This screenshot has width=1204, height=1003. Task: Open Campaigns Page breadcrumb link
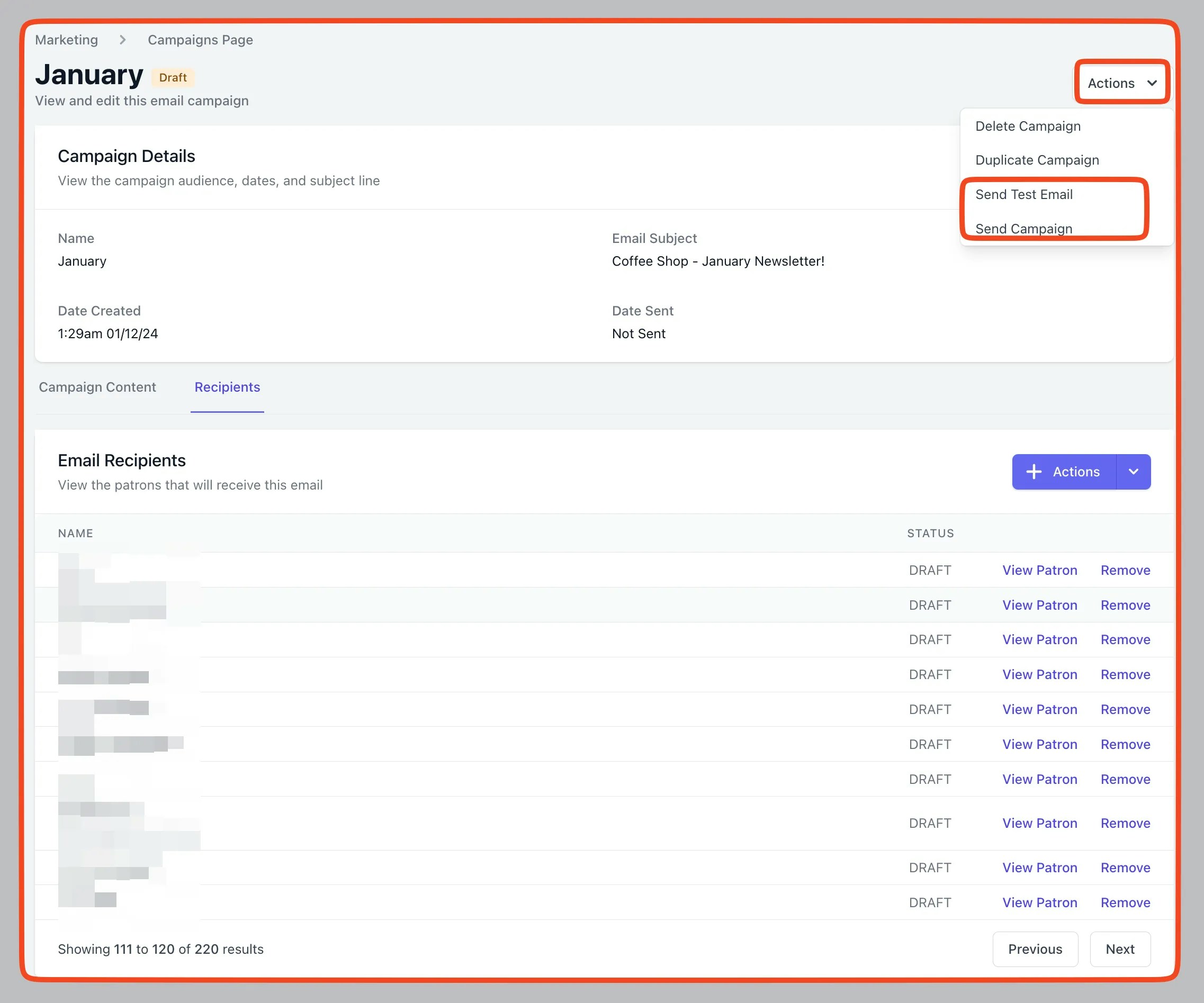200,40
